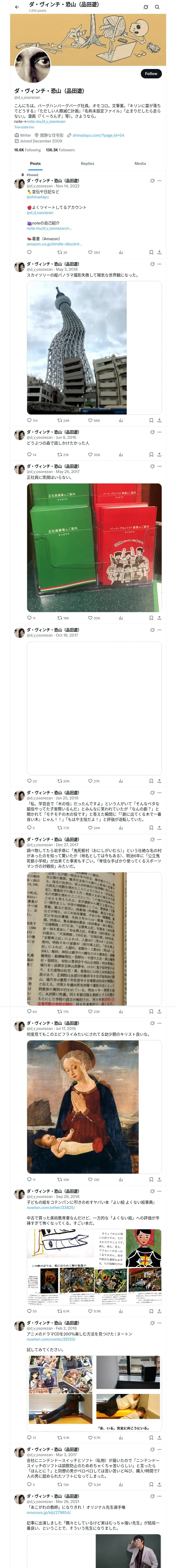The width and height of the screenshot is (176, 1568).
Task: Open Grok icon on the Dec 27, 2017 tweet
Action: (x=152, y=839)
